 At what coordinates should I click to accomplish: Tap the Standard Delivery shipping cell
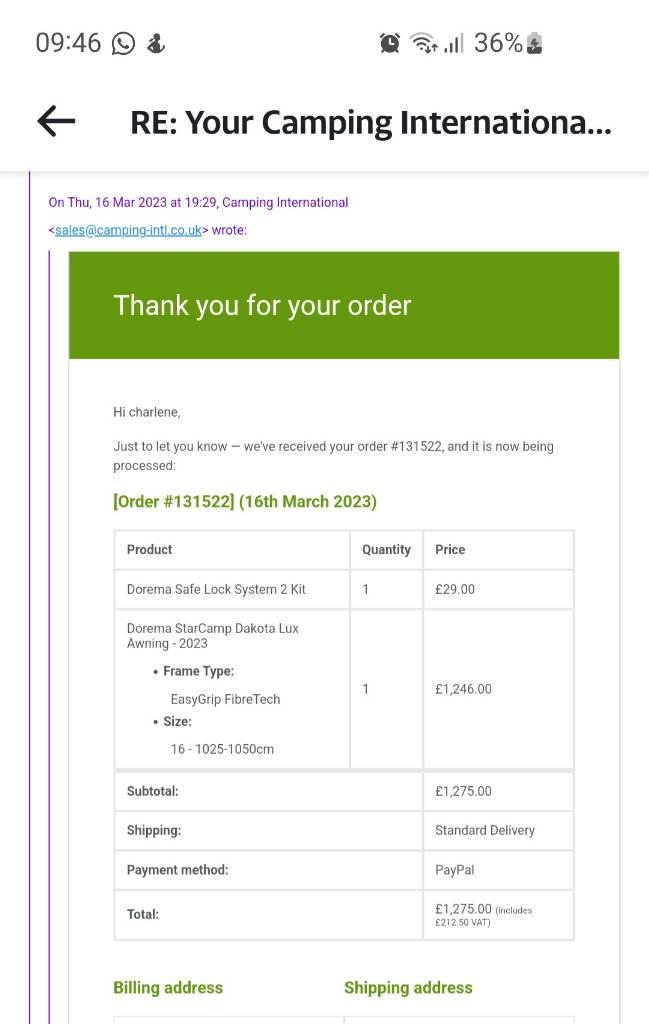(498, 830)
